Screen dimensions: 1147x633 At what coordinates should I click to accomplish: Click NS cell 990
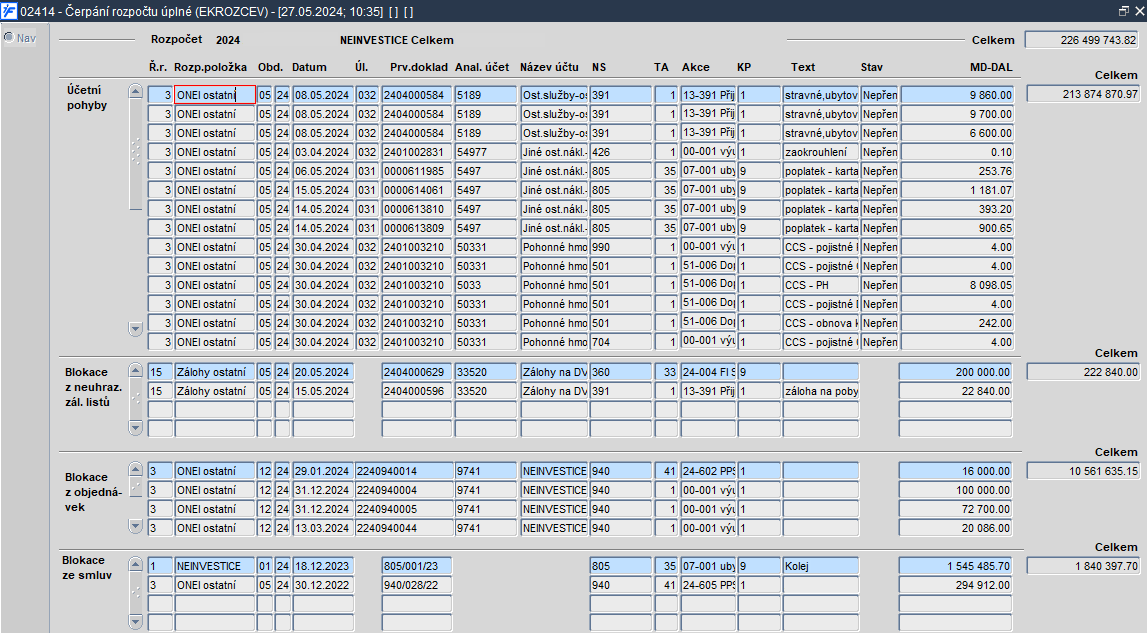(x=621, y=247)
